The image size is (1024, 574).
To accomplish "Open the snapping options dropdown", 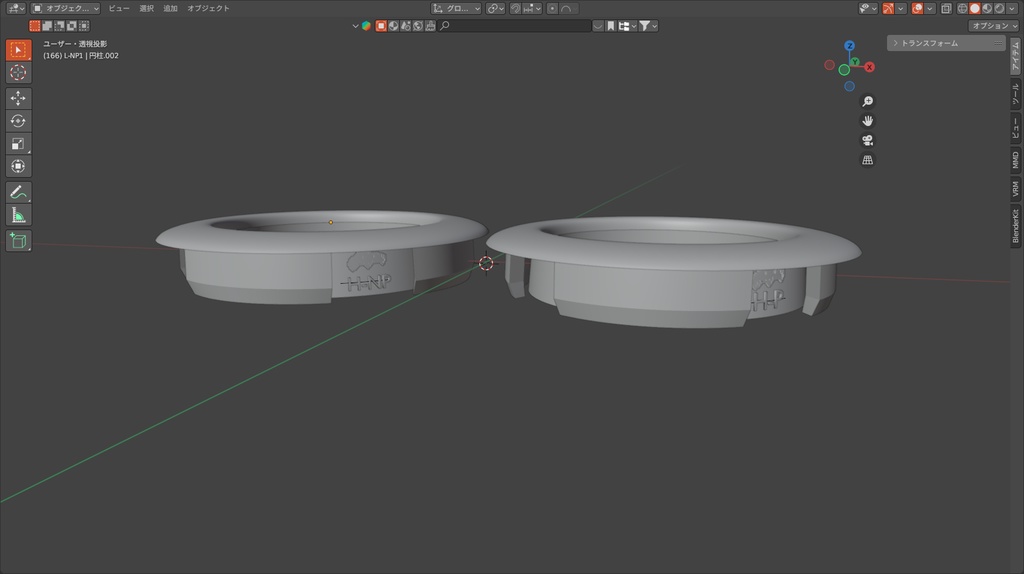I will point(533,8).
